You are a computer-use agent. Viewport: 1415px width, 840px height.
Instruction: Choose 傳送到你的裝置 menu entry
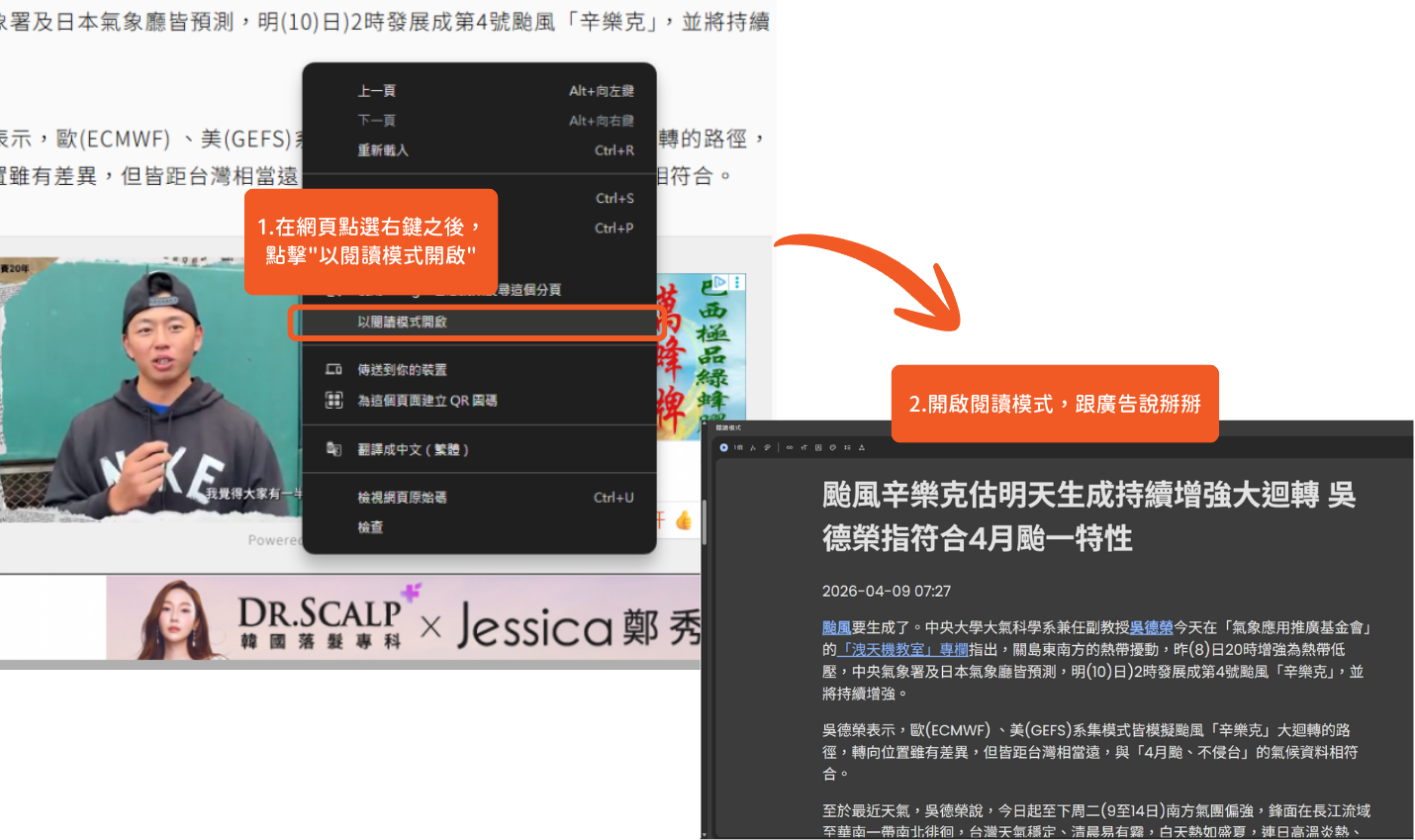pos(479,370)
